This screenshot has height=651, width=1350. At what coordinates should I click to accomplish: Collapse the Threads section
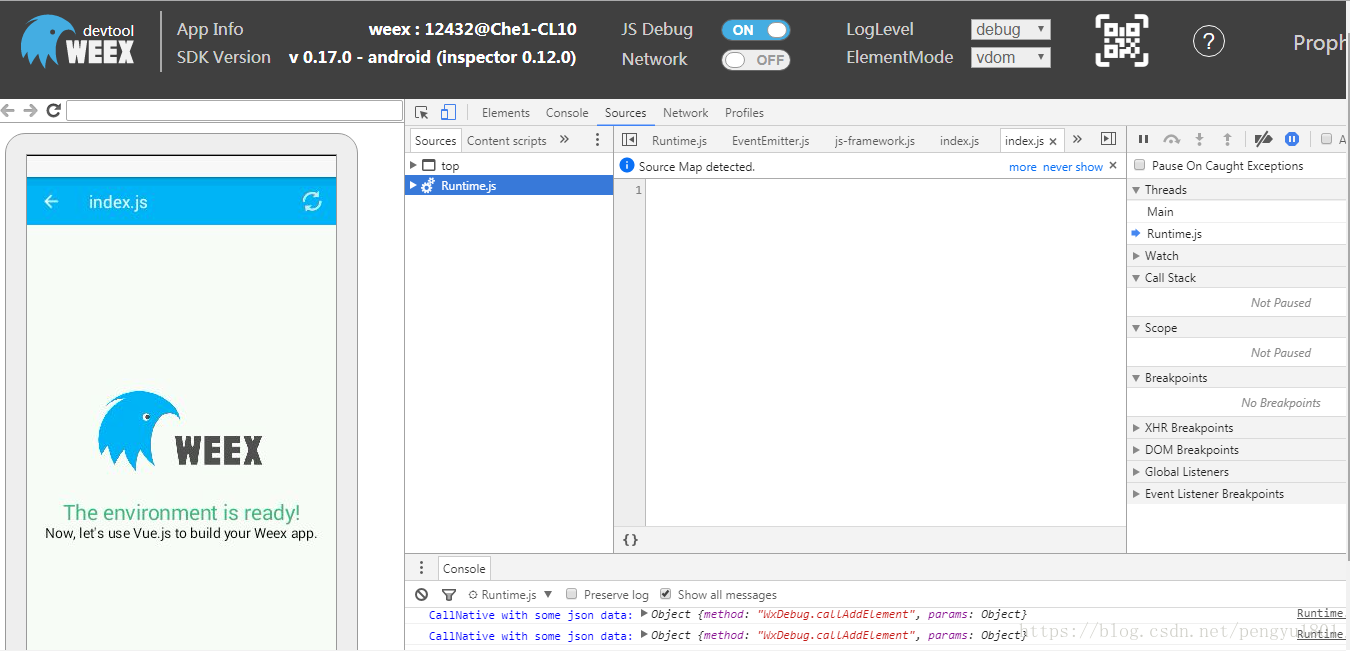coord(1137,190)
